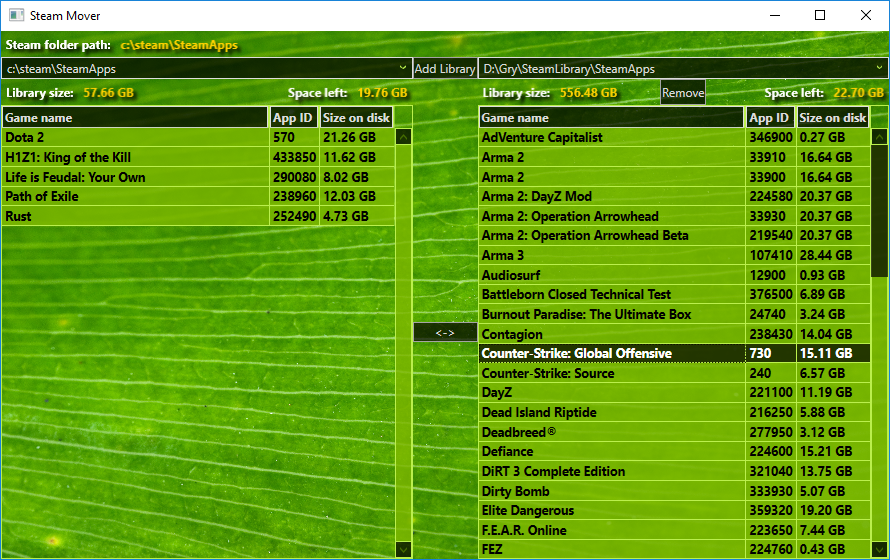890x560 pixels.
Task: Select Dirty Bomb row
Action: click(x=674, y=491)
